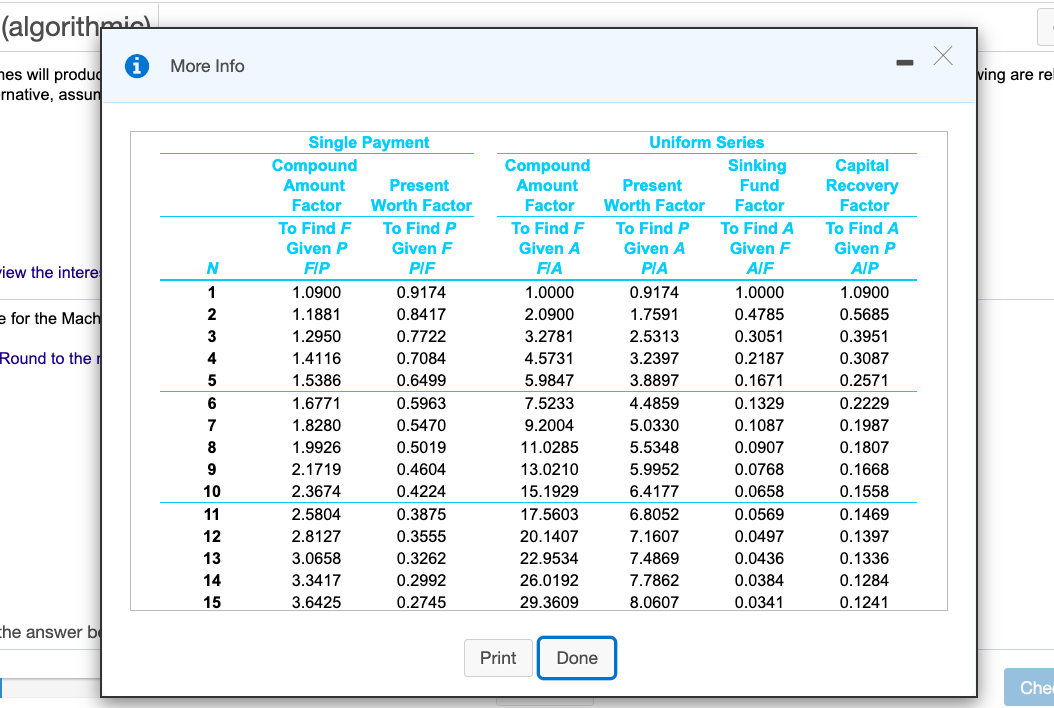The width and height of the screenshot is (1054, 708).
Task: Click the F/P column symbol
Action: click(317, 268)
